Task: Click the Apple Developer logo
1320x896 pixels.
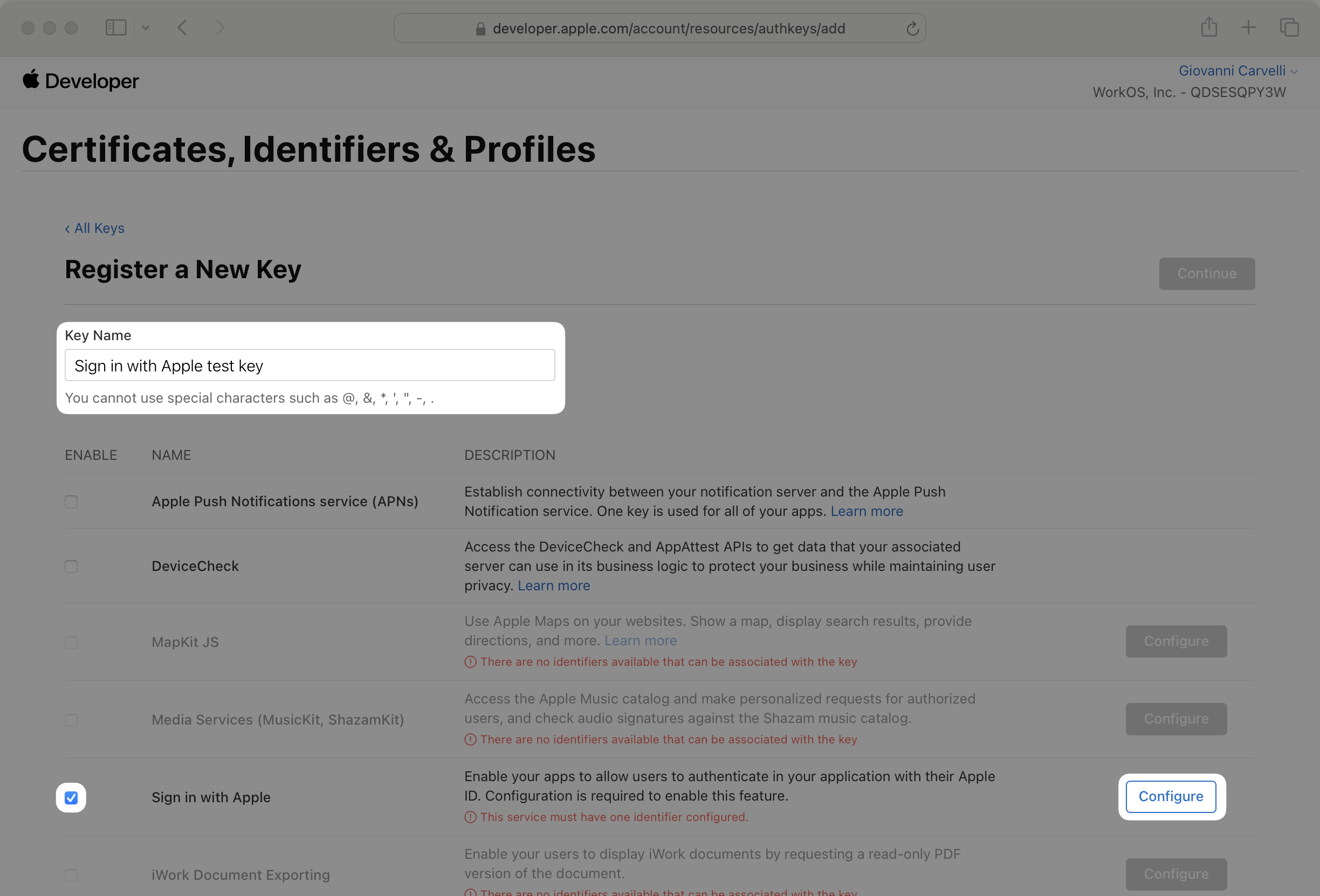Action: (x=81, y=81)
